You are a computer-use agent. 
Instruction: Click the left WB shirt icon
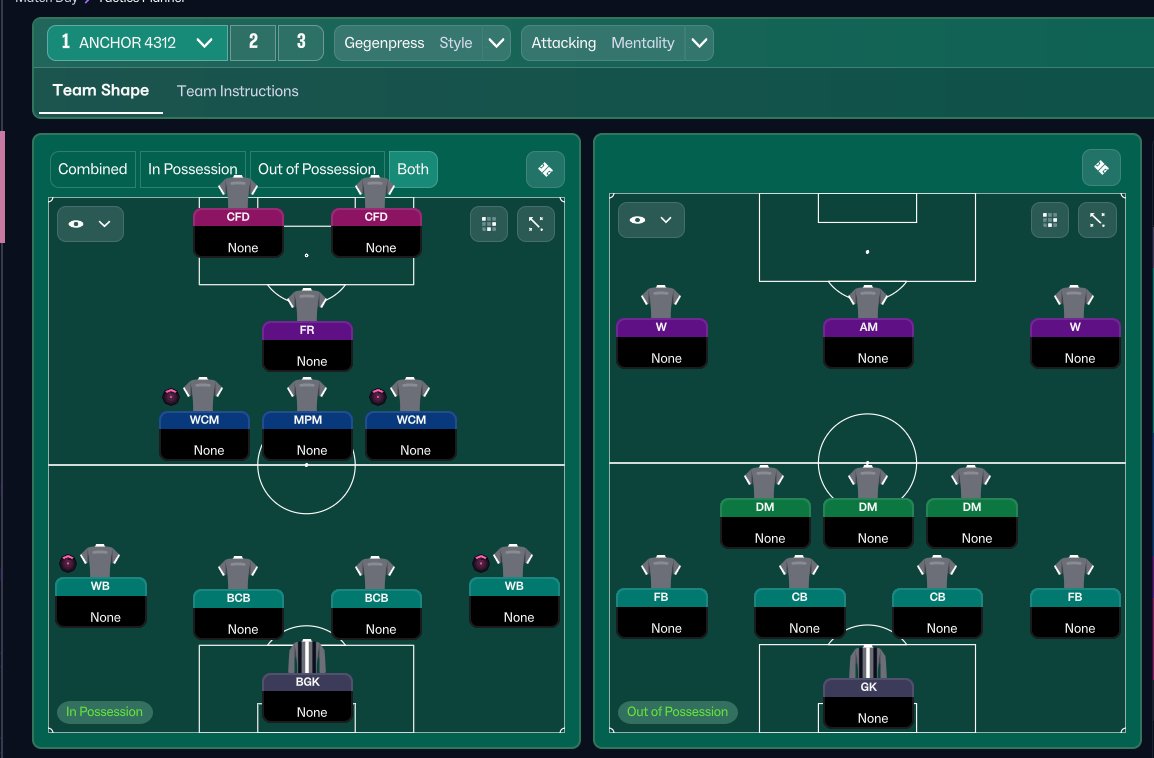pyautogui.click(x=100, y=561)
